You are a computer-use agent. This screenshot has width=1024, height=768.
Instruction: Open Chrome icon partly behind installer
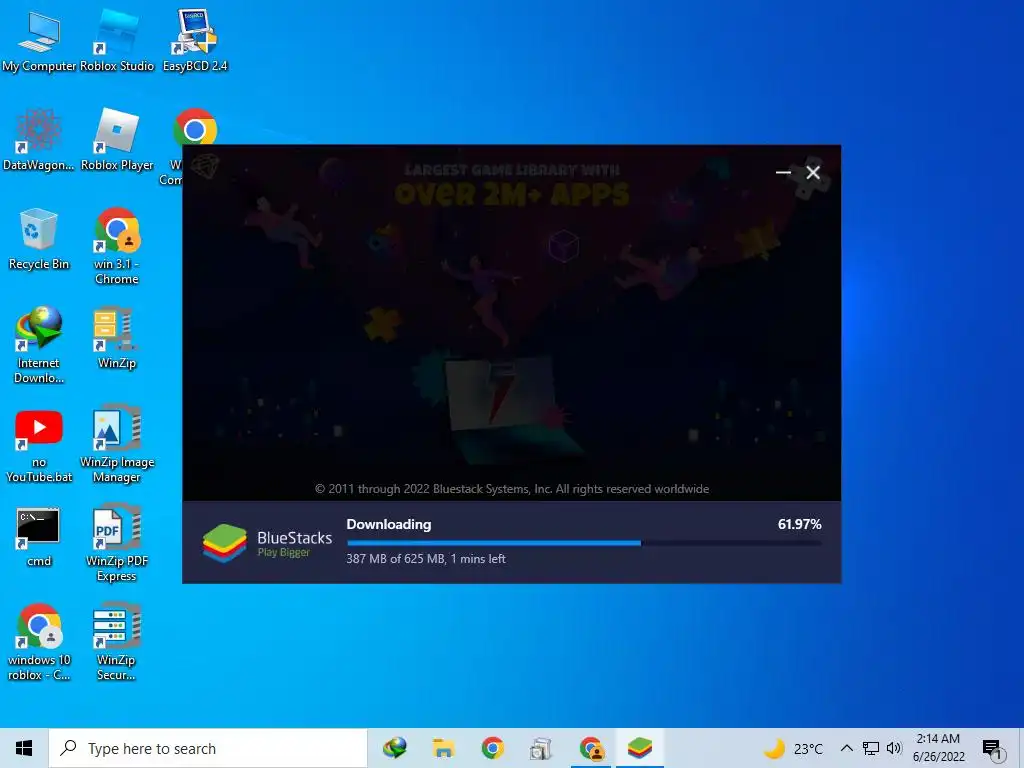195,129
